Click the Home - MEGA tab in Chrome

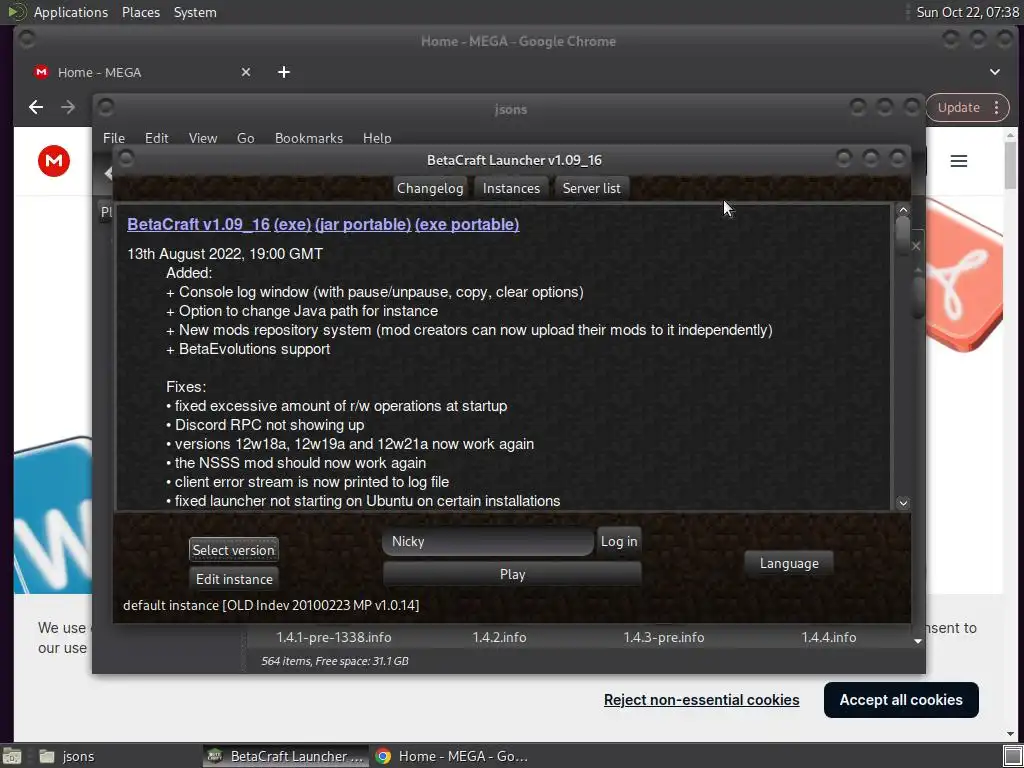[x=140, y=72]
